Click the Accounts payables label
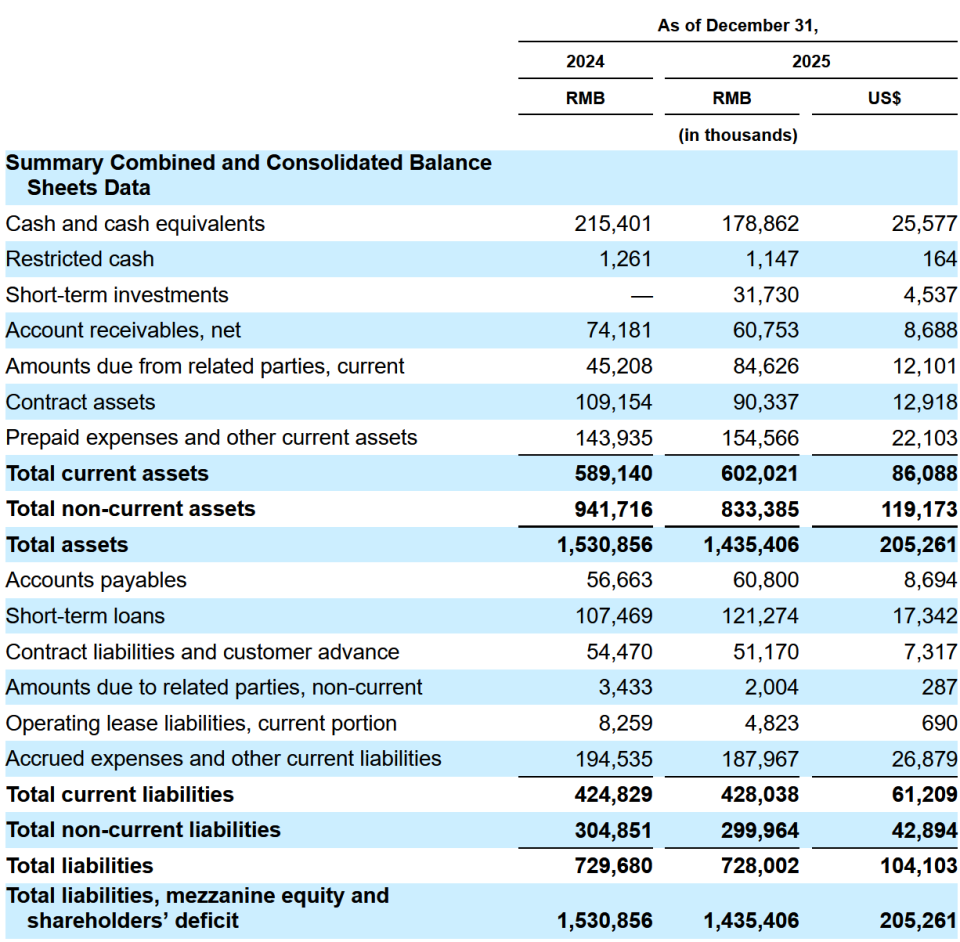Image resolution: width=960 pixels, height=942 pixels. pyautogui.click(x=96, y=580)
